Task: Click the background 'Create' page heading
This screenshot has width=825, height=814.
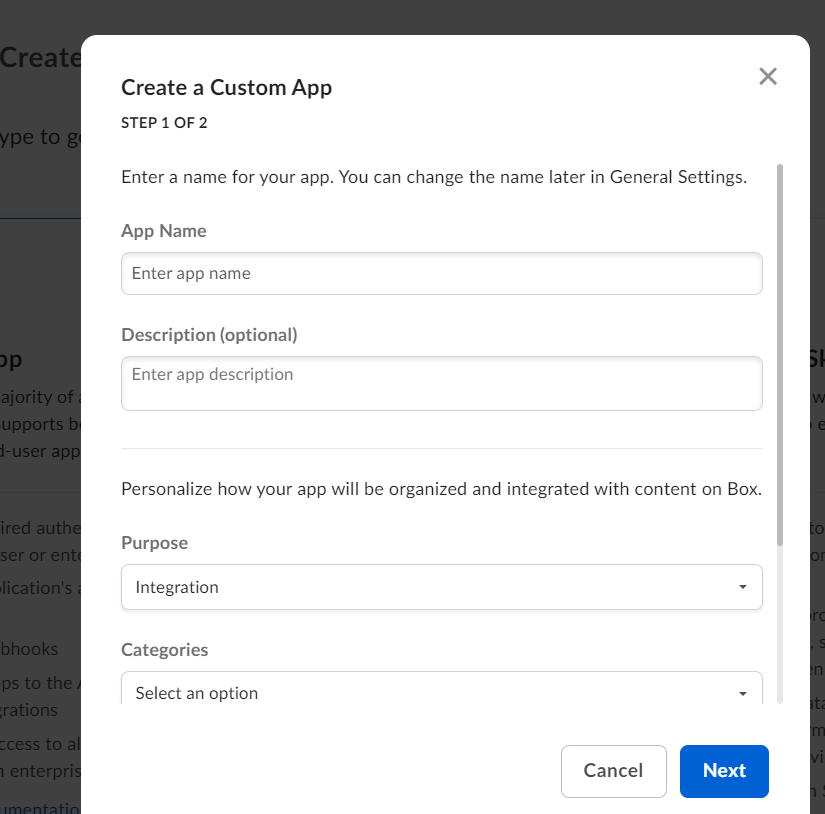Action: (40, 57)
